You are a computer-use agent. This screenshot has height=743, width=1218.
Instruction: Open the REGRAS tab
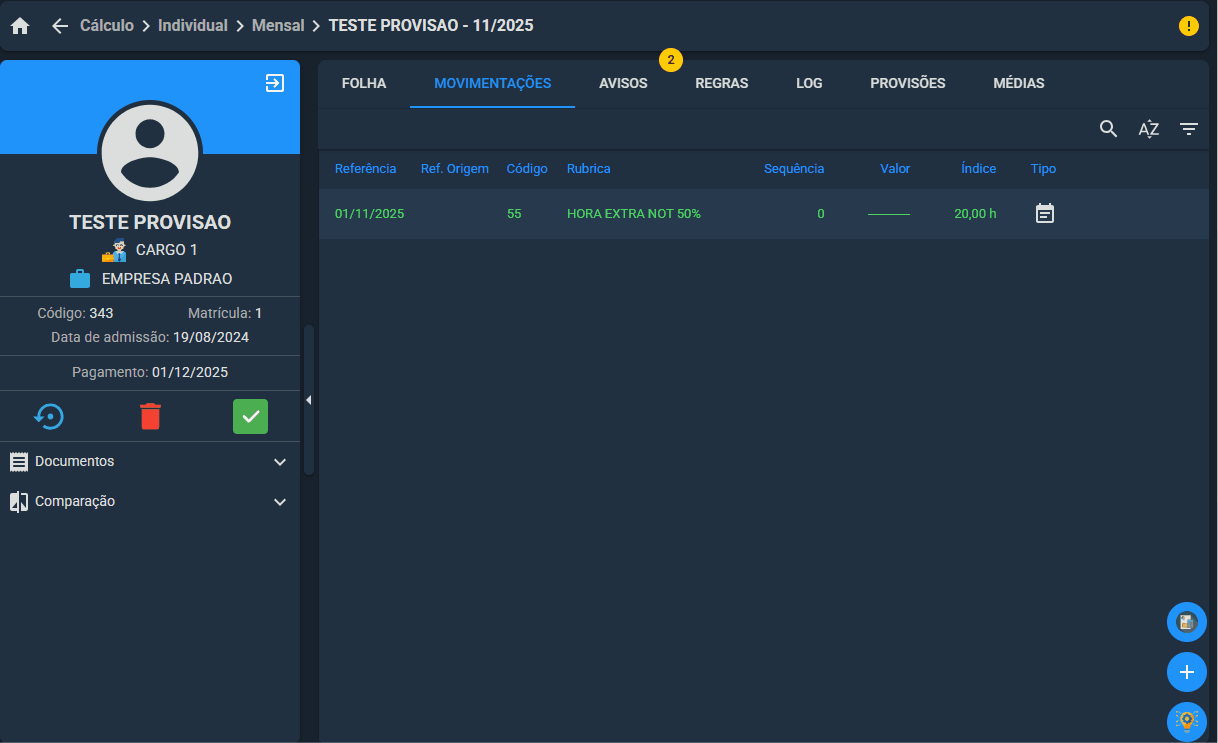click(722, 83)
